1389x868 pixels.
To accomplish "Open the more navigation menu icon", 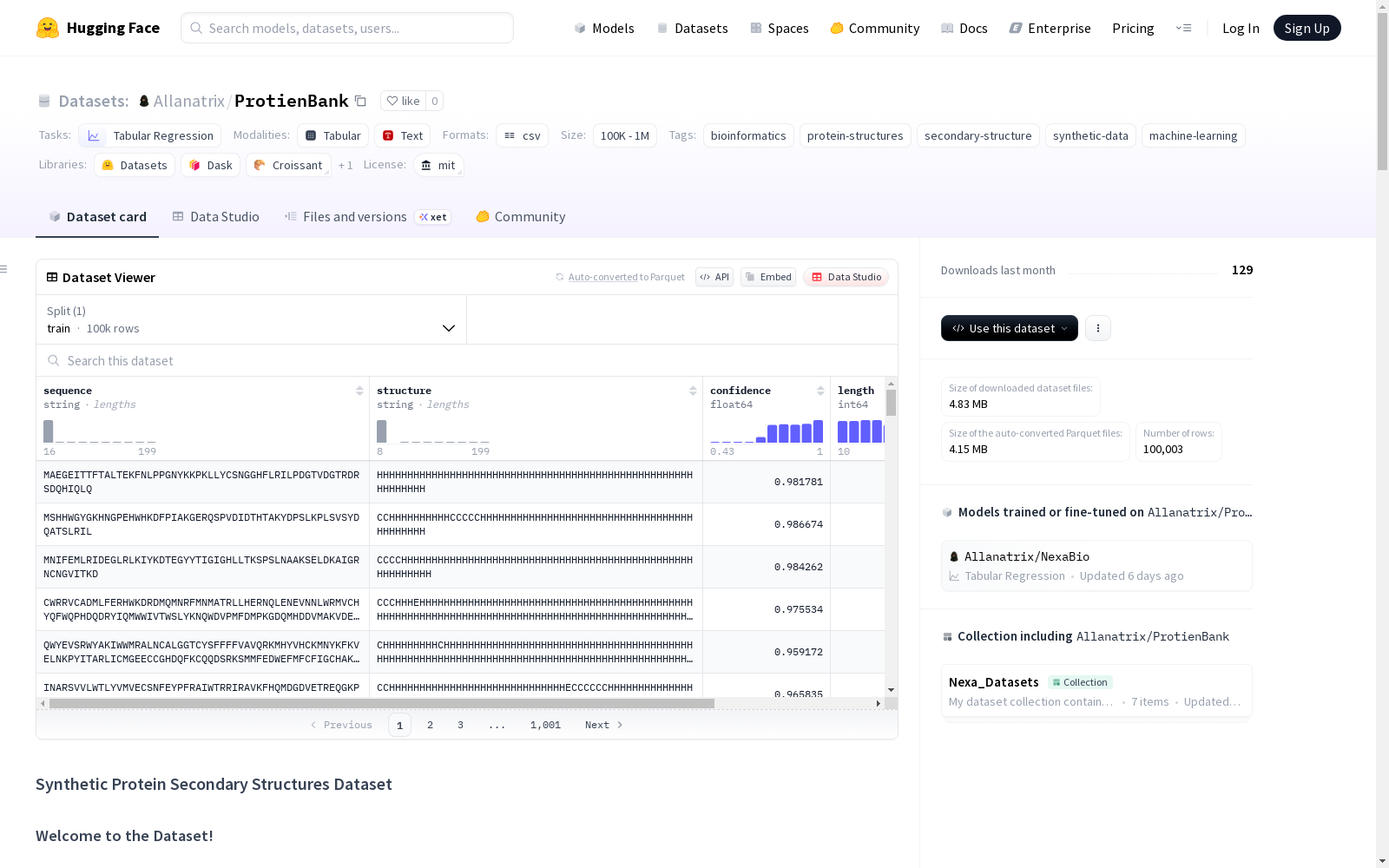I will [1183, 28].
